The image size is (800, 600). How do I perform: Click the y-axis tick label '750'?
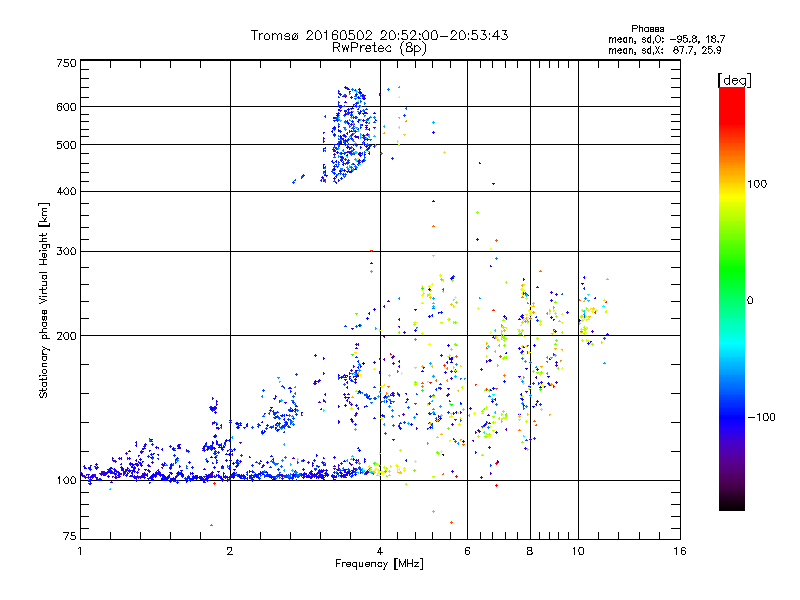point(66,63)
